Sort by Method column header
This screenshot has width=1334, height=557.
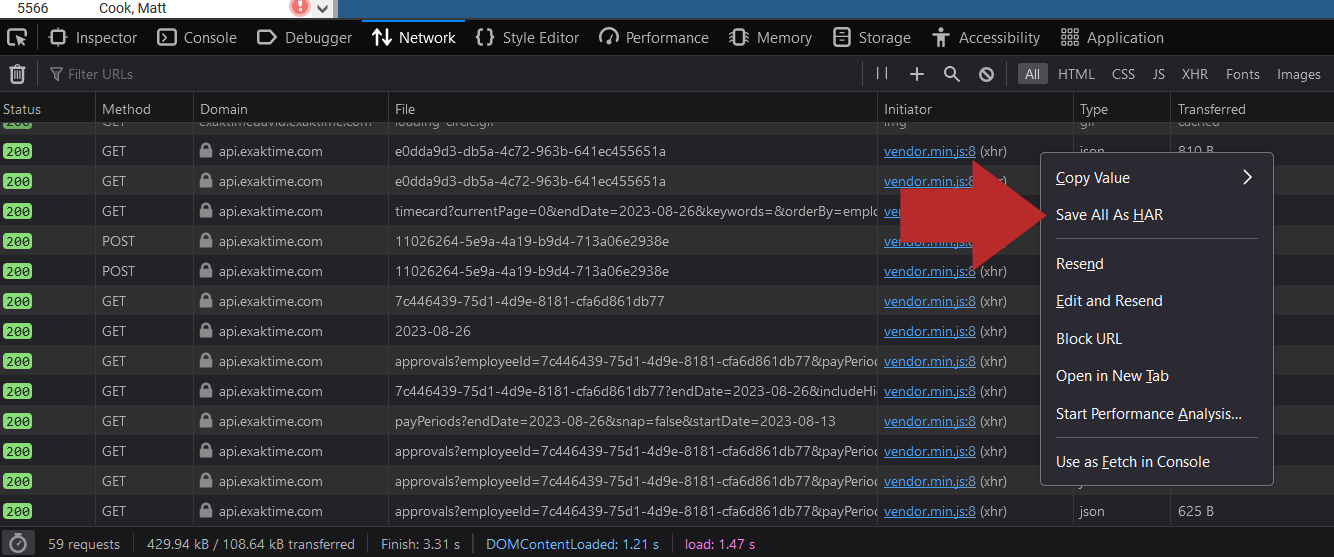coord(144,109)
